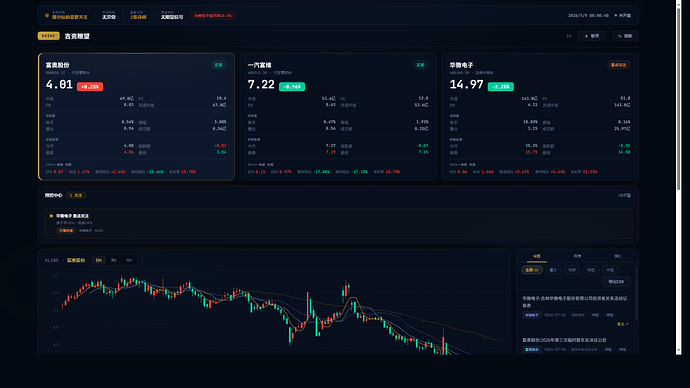Click the 导出CSV export button
This screenshot has height=388, width=690.
[616, 282]
